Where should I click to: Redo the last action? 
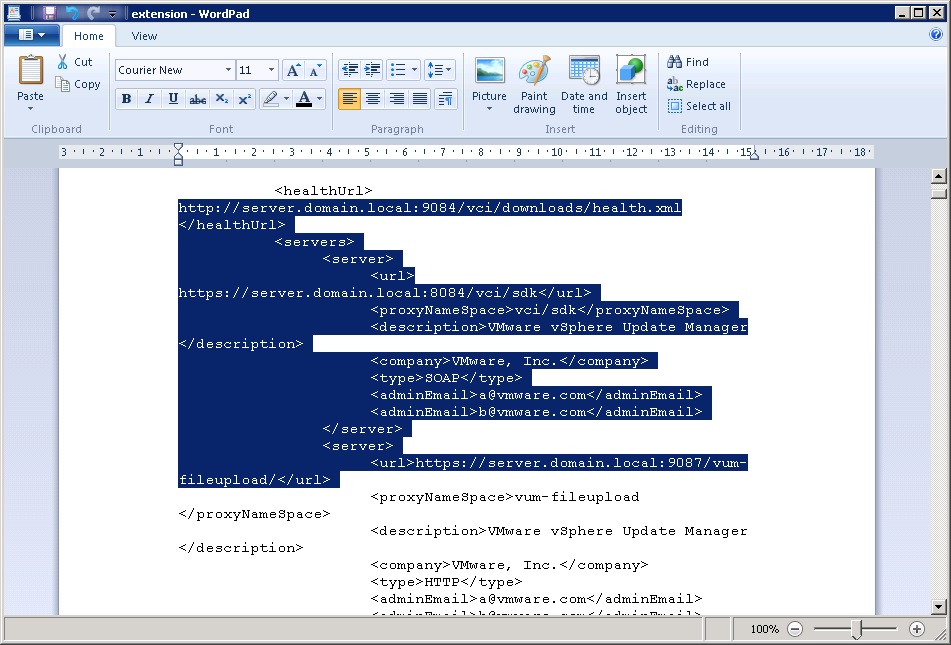(93, 13)
